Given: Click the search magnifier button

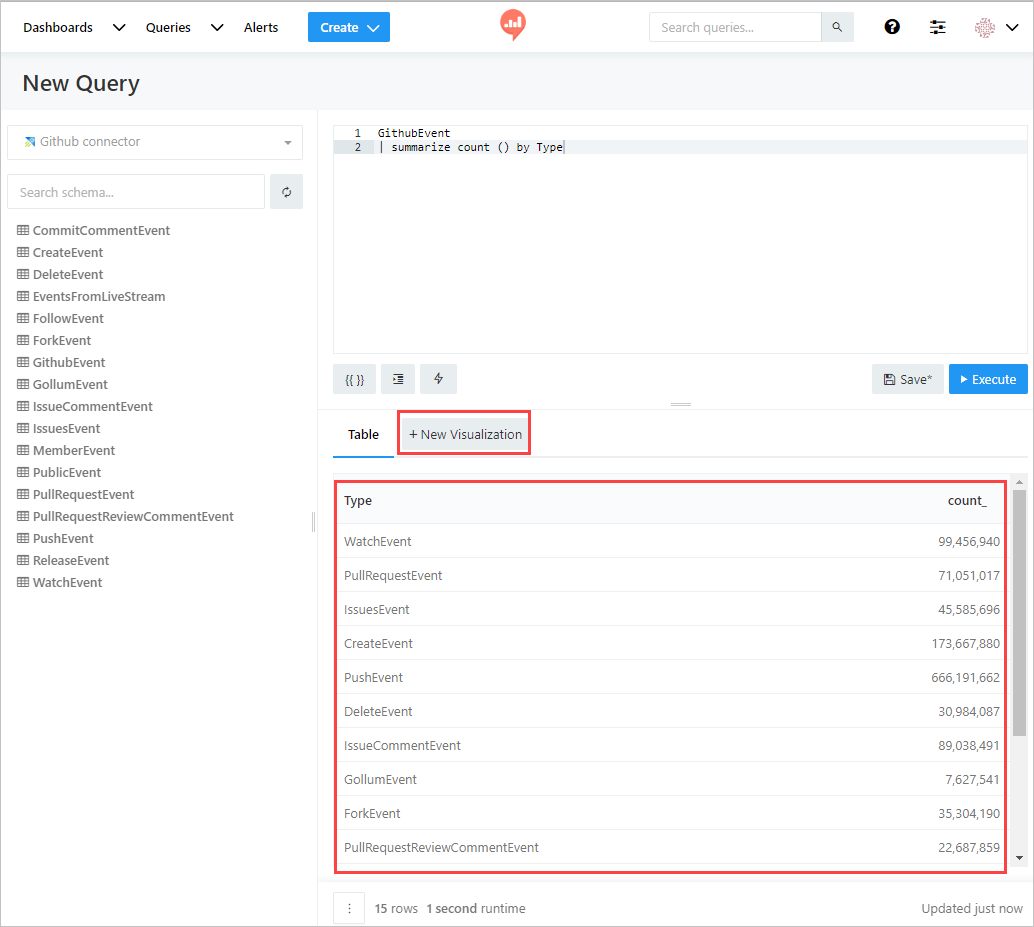Looking at the screenshot, I should (837, 27).
